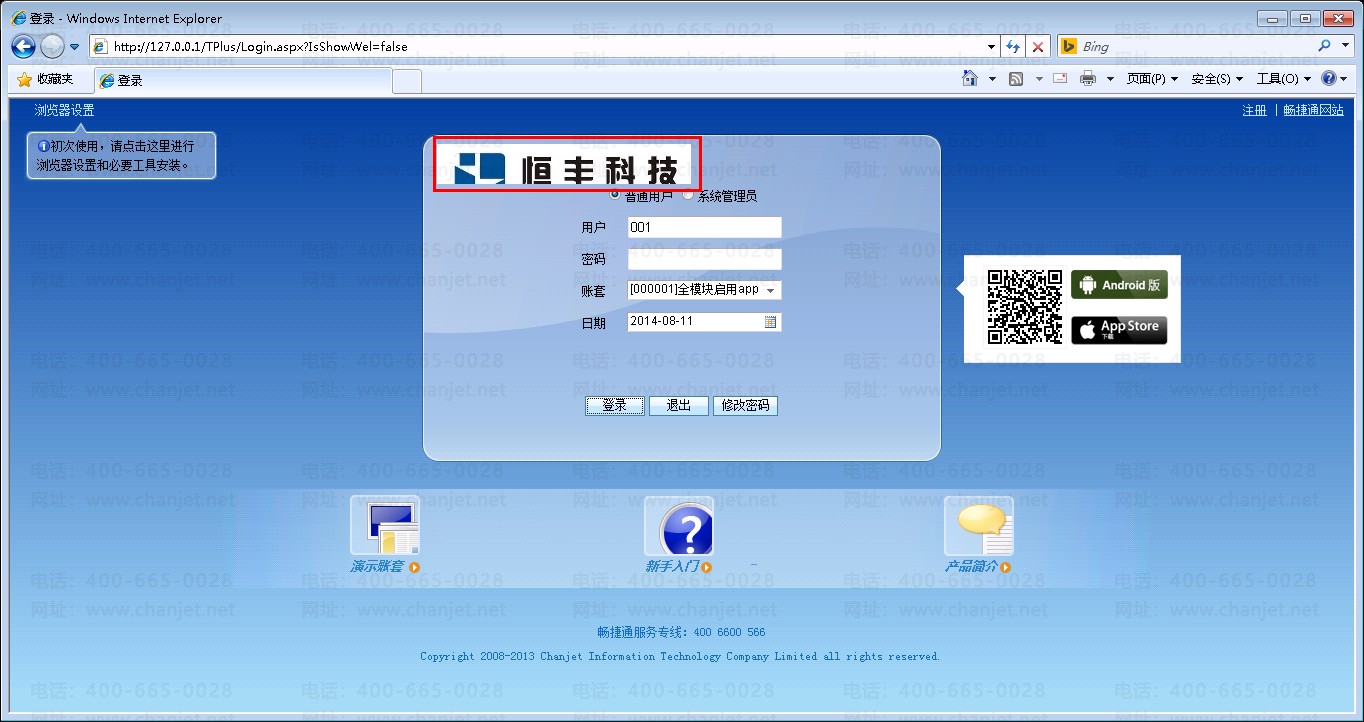This screenshot has height=722, width=1364.
Task: Click the Print icon
Action: tap(1088, 79)
